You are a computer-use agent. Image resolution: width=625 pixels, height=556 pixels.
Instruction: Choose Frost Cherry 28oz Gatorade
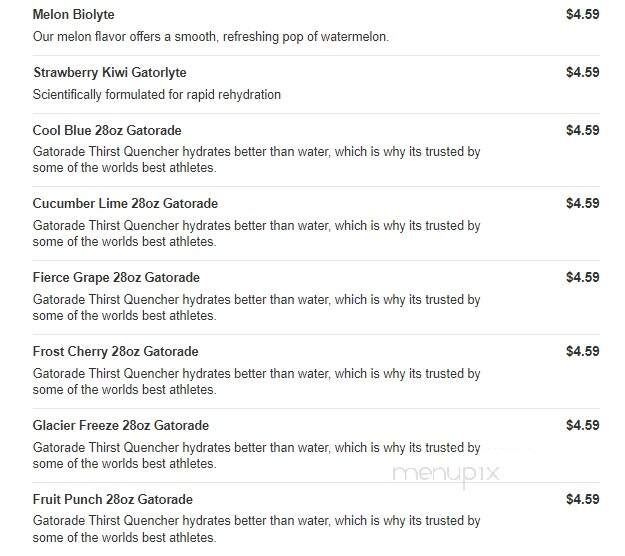115,352
